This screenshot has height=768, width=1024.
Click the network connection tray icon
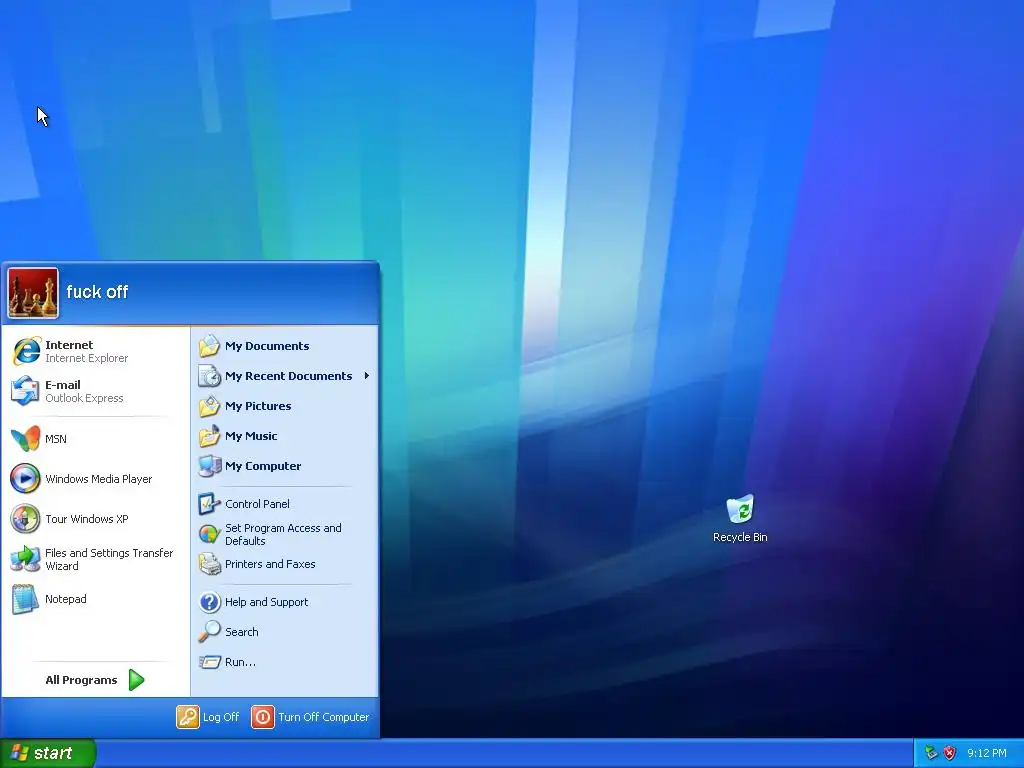(x=931, y=753)
